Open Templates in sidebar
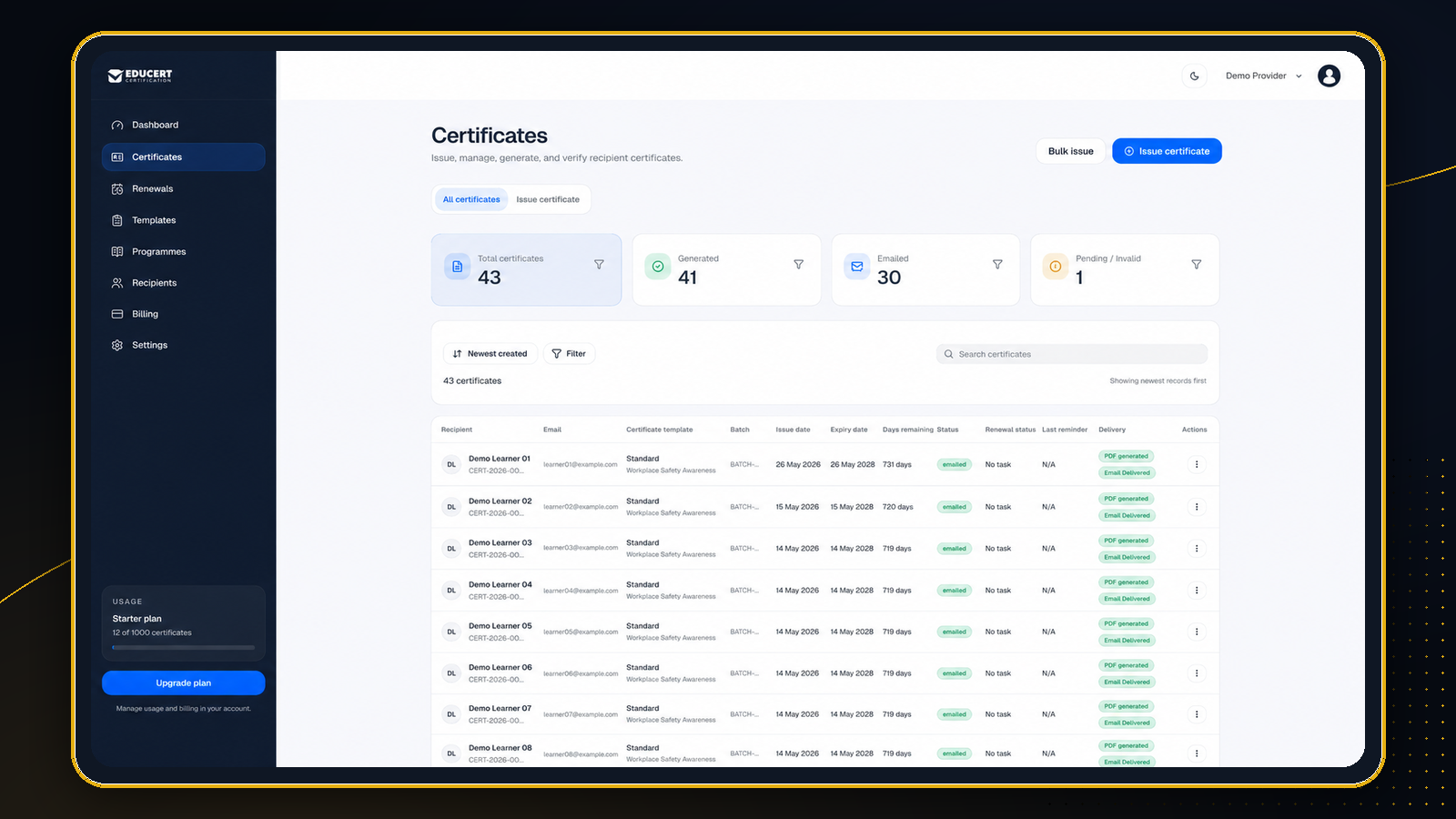Screen dimensions: 1456x819 point(183,220)
